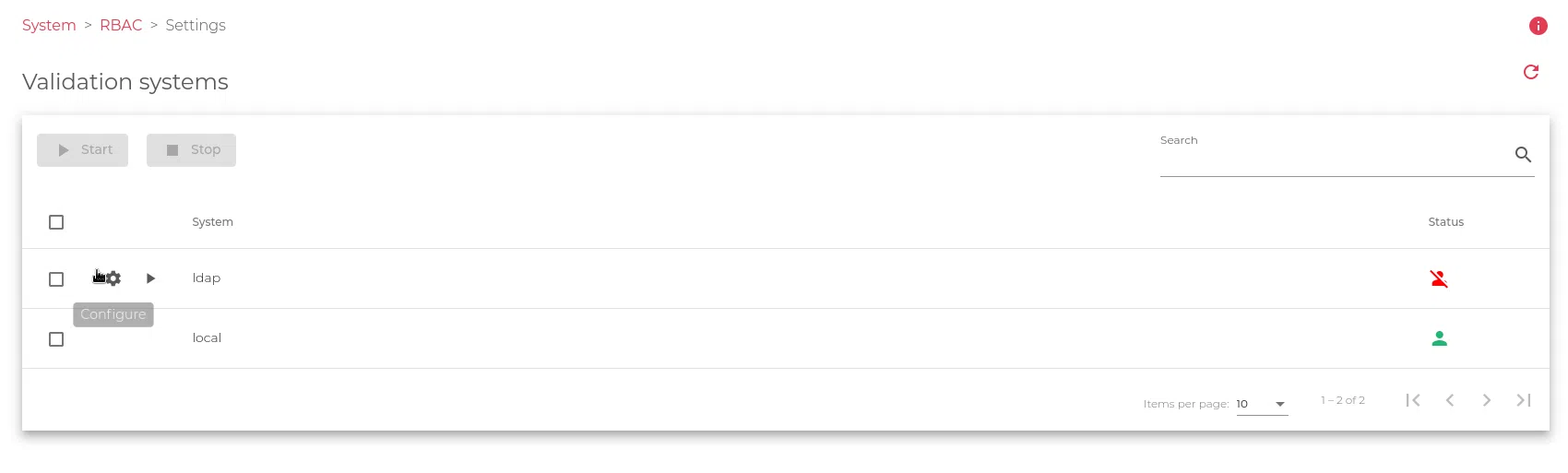The image size is (1568, 473).
Task: Open the System breadcrumb link
Action: 49,25
